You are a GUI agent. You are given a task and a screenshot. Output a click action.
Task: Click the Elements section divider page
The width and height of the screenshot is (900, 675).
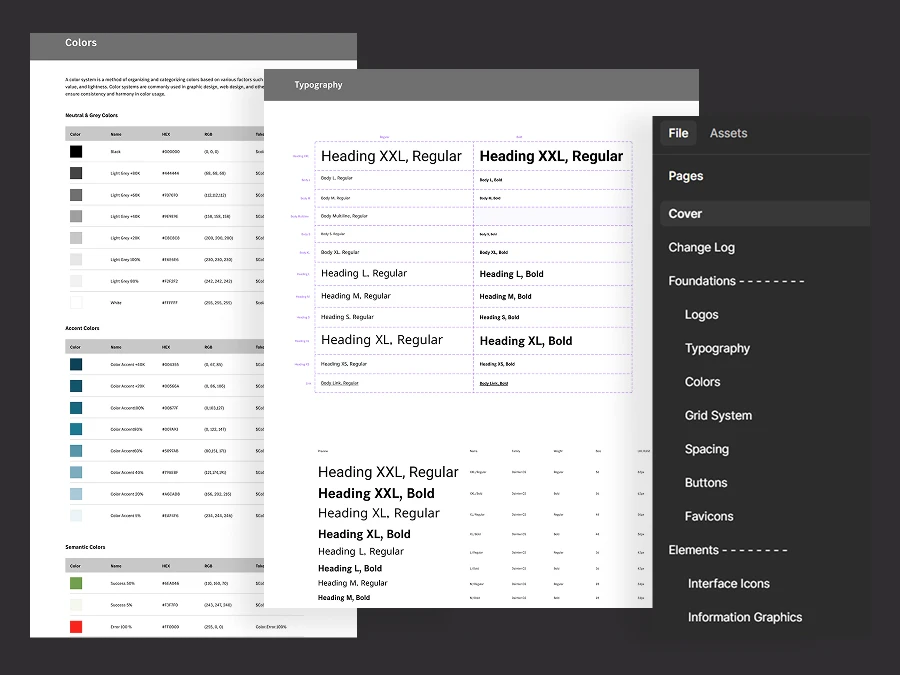point(727,550)
